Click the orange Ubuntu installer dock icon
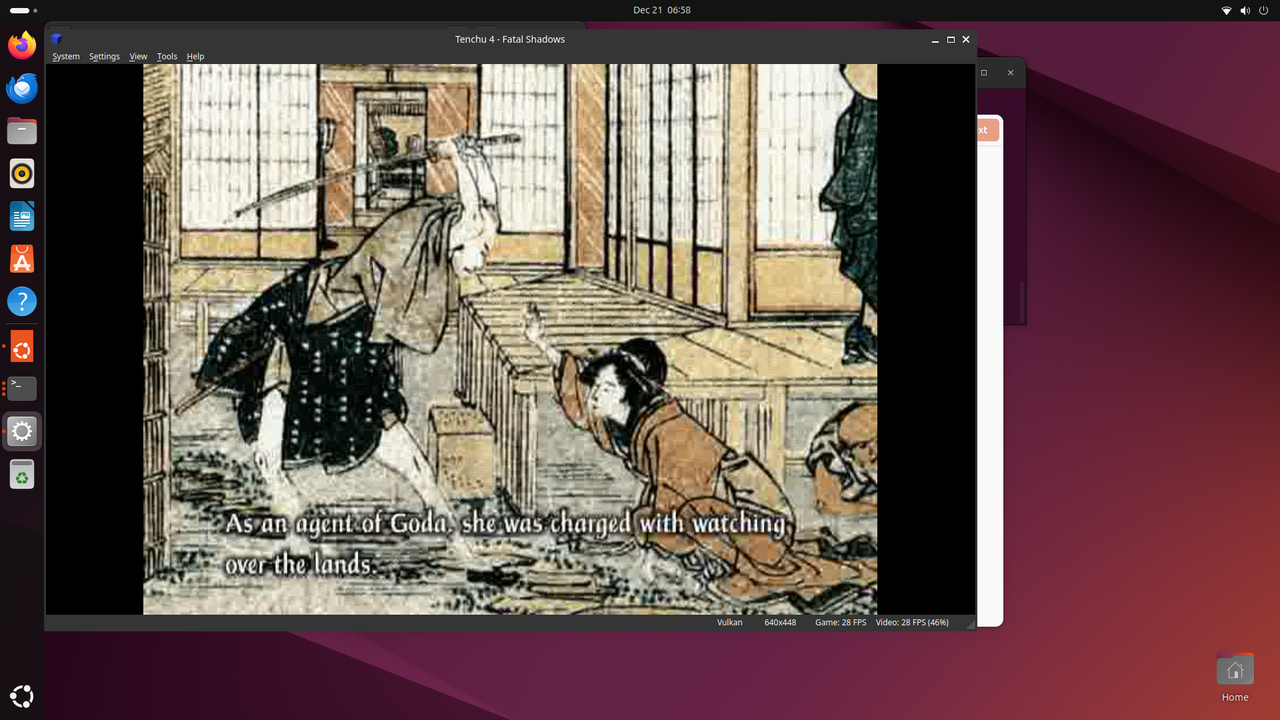Screen dimensions: 1280x720 pos(22,347)
